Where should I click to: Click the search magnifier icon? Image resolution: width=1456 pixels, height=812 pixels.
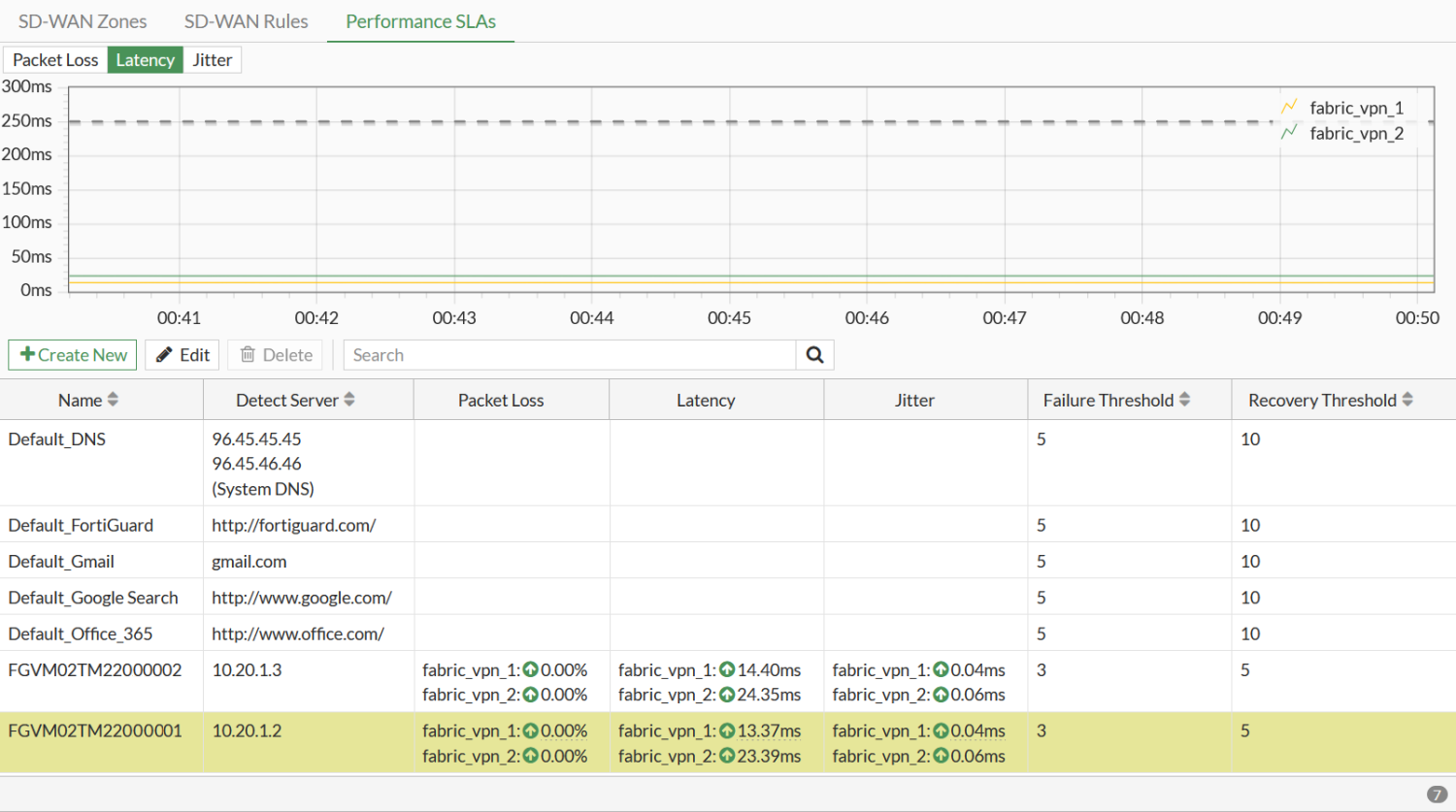[x=814, y=355]
